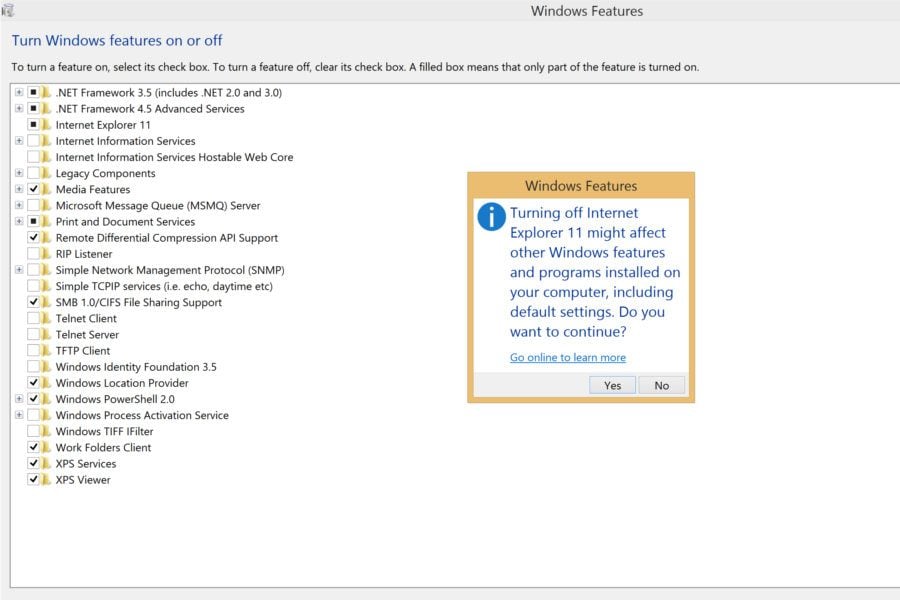This screenshot has width=900, height=600.
Task: Click the folder icon beside Telnet Client
Action: (x=46, y=318)
